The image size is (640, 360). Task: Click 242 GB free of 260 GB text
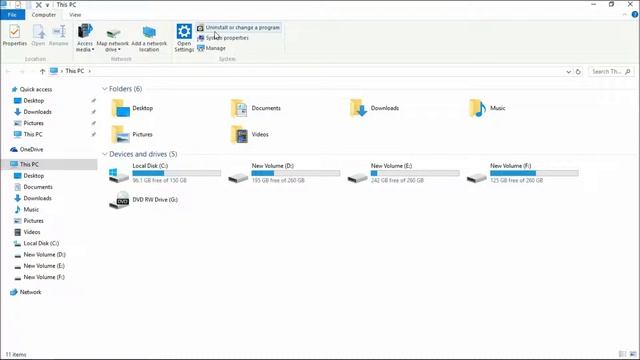[x=397, y=180]
